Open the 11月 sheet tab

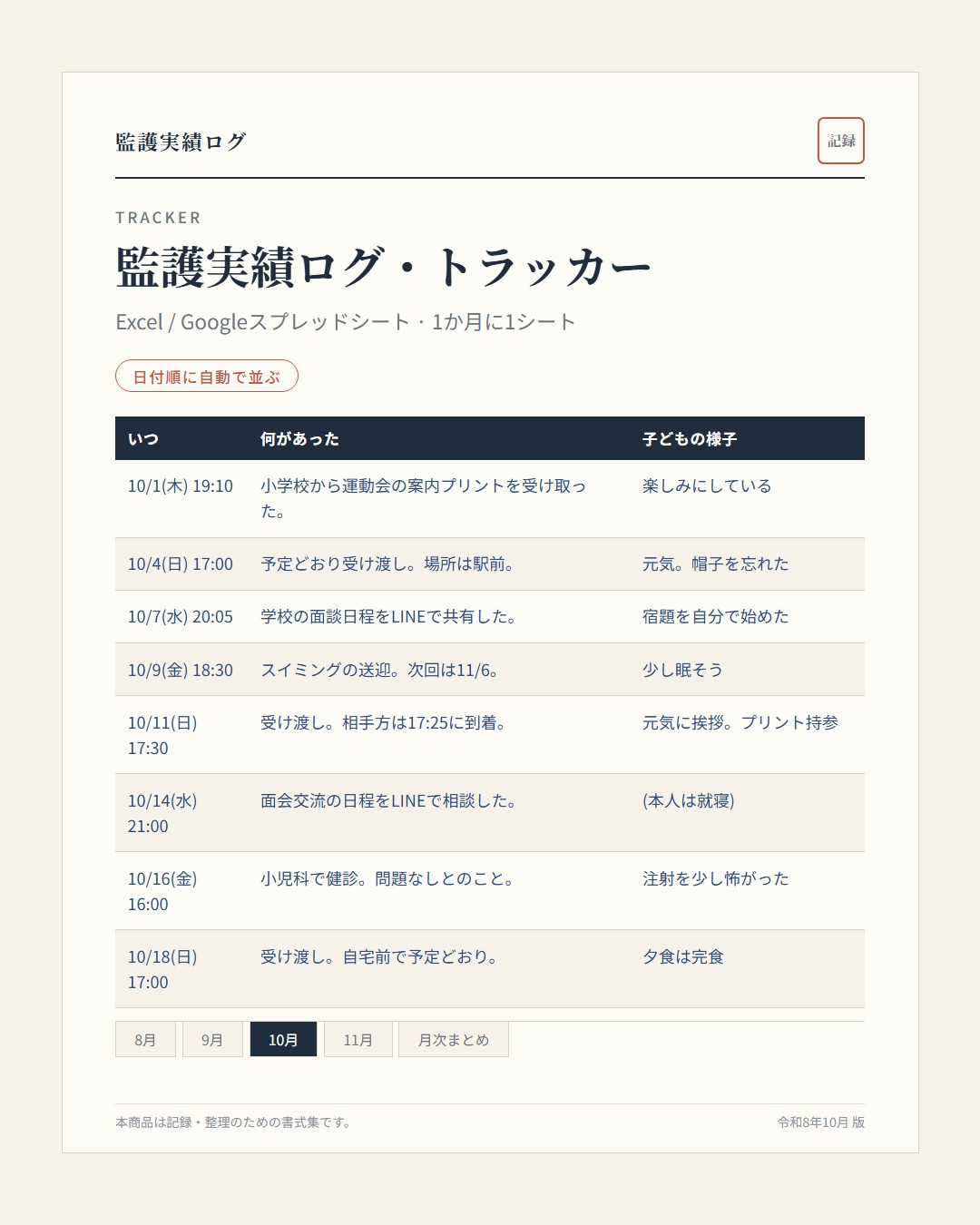click(x=358, y=1040)
